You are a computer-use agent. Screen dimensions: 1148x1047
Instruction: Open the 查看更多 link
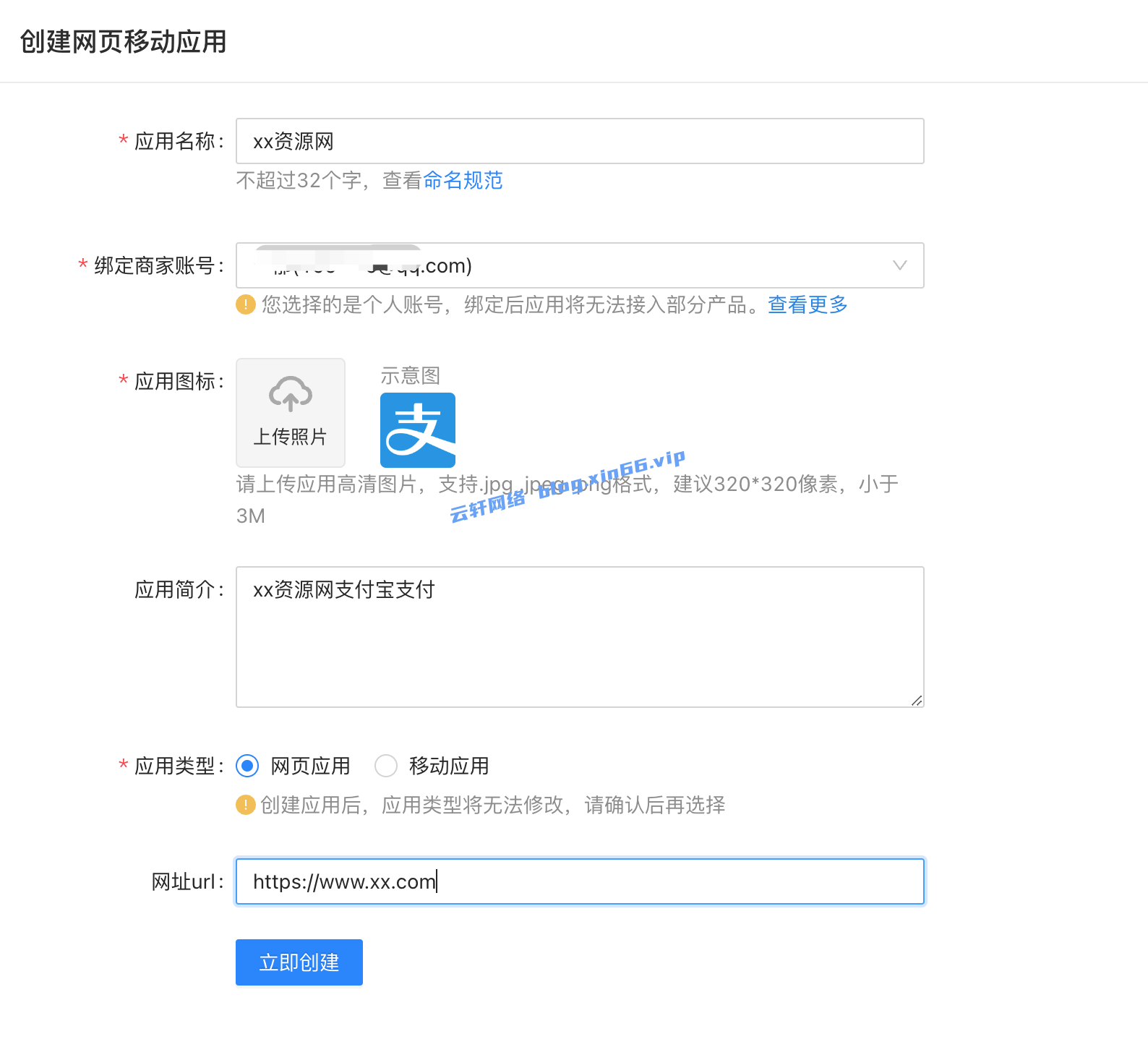tap(808, 304)
